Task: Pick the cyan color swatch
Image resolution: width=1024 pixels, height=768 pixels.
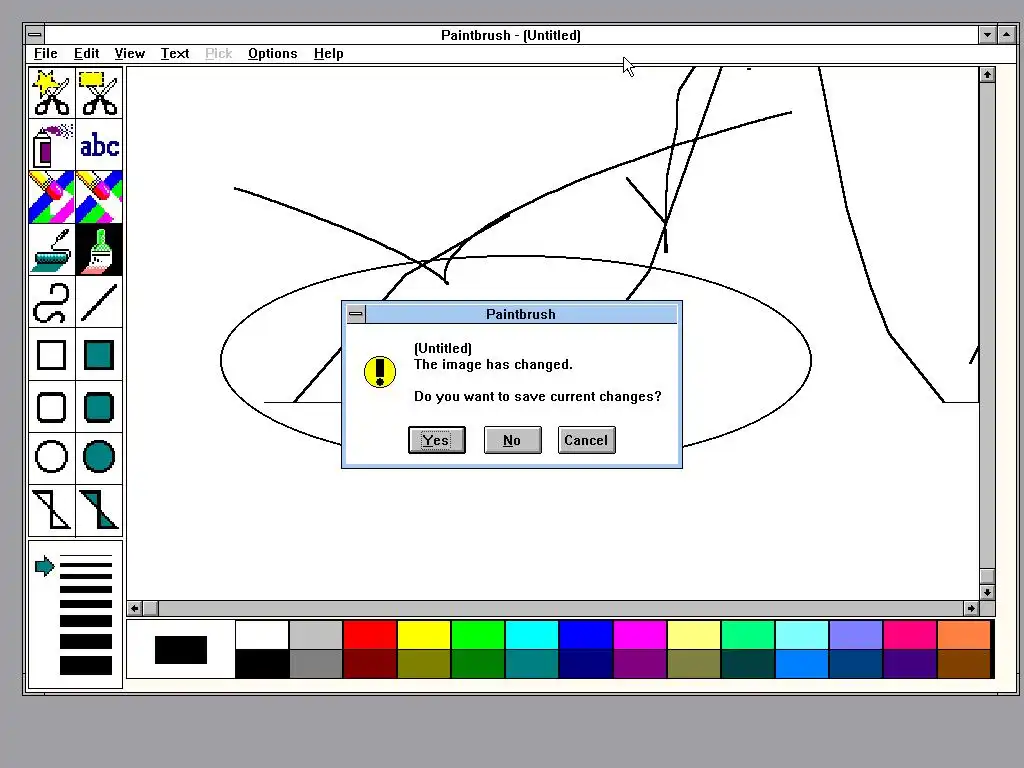Action: click(532, 635)
